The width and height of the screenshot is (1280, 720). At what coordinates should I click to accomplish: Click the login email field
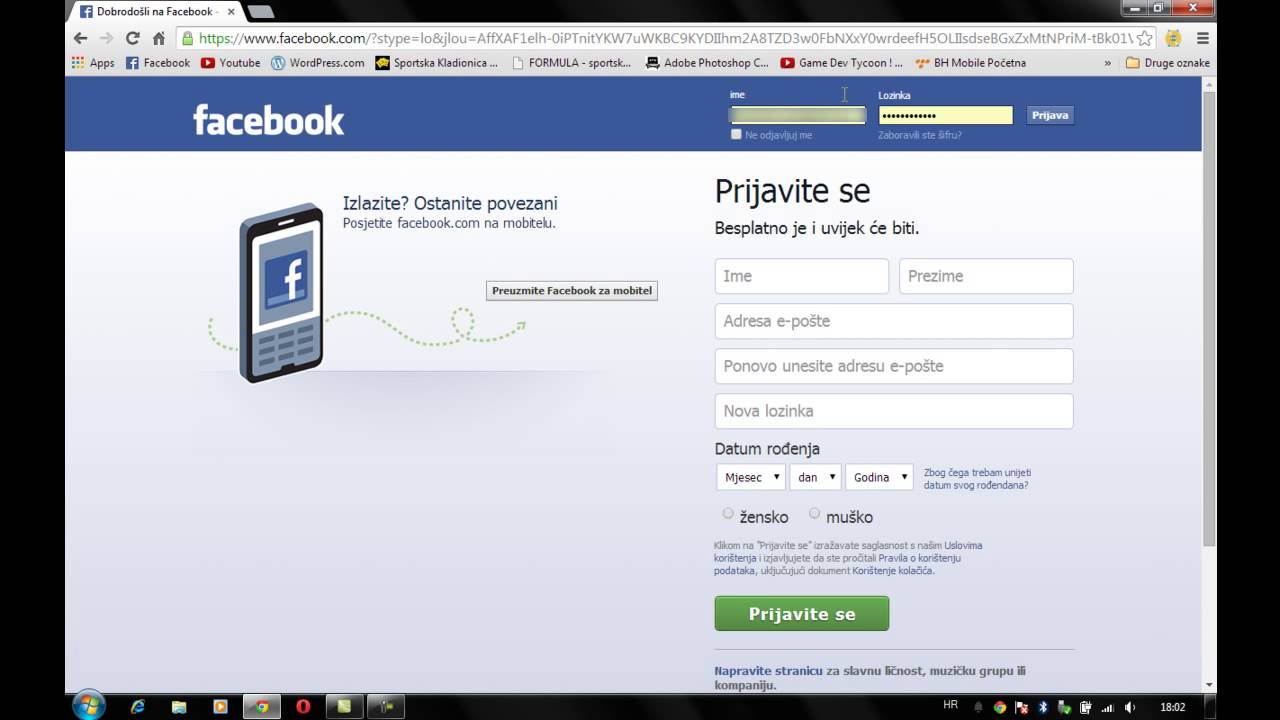[x=798, y=115]
